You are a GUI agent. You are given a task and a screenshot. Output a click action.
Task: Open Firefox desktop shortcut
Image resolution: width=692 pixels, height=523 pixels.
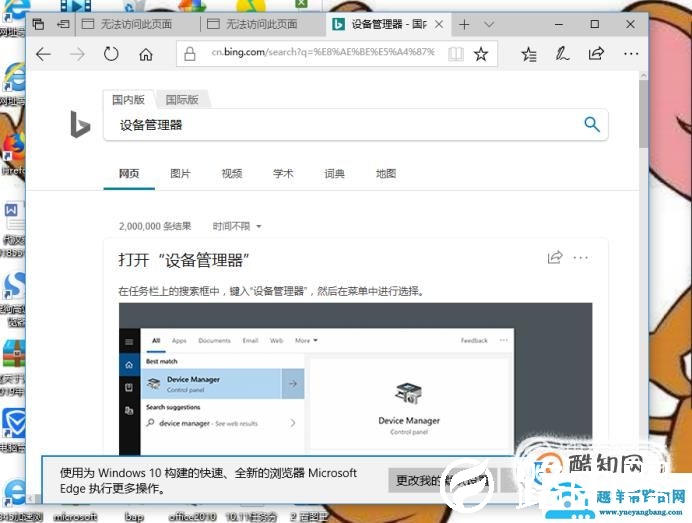click(13, 152)
